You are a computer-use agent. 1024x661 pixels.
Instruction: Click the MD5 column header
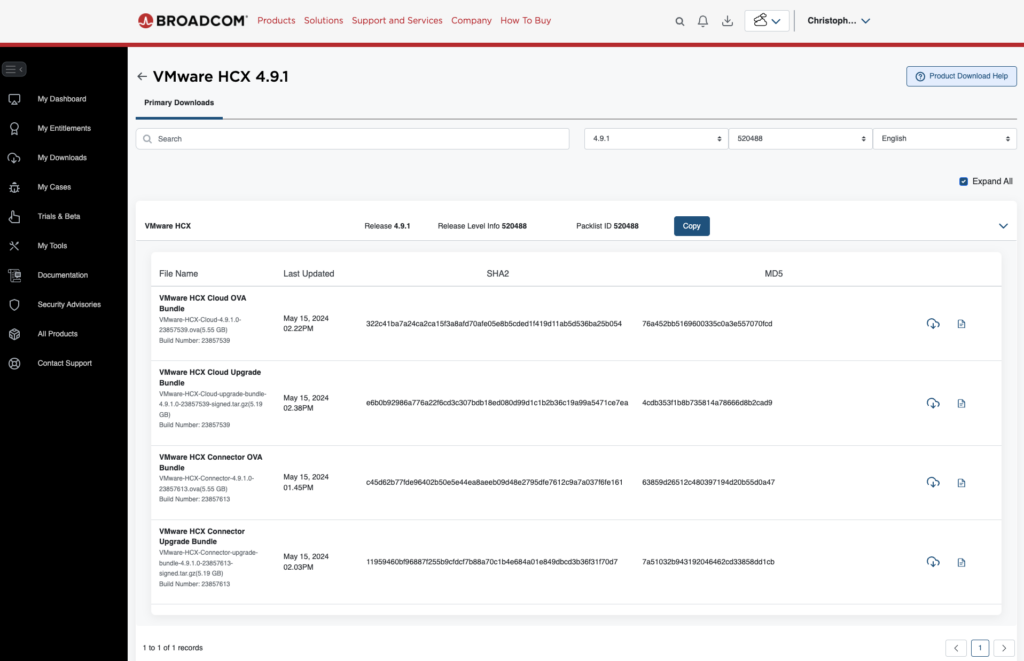(774, 274)
